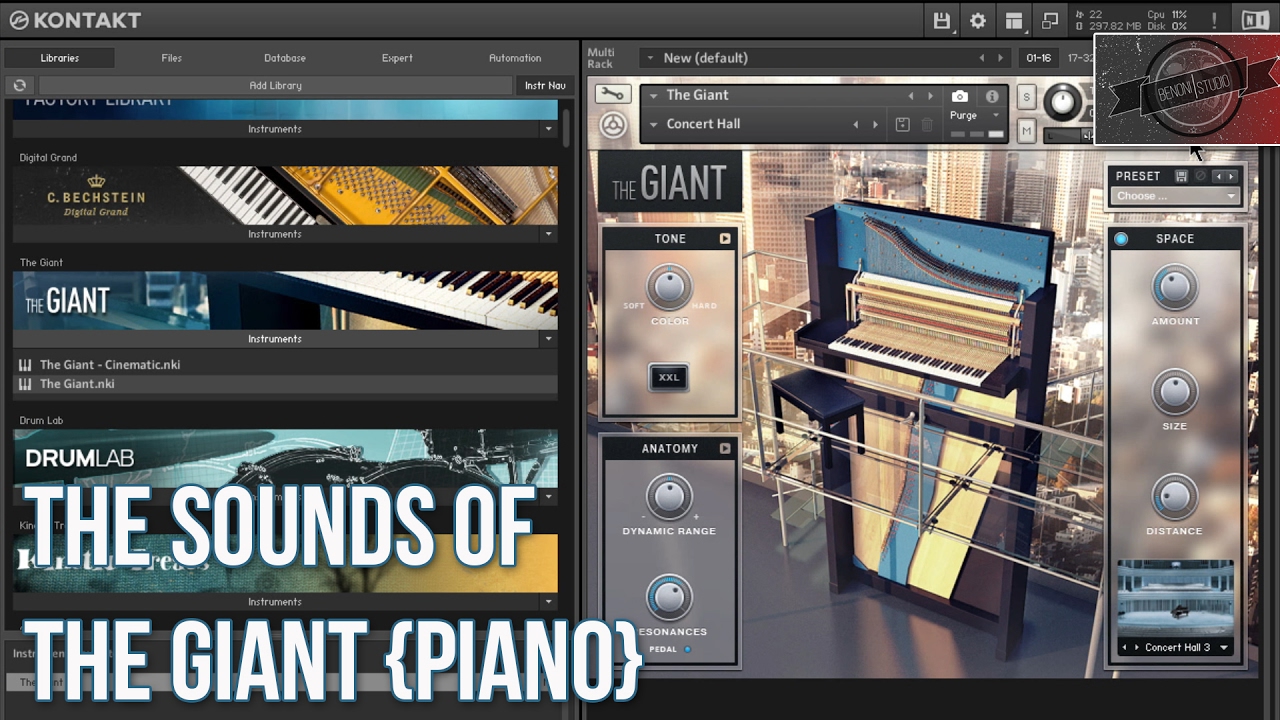Switch to the Files tab
Screen dimensions: 1280x720
[x=172, y=58]
